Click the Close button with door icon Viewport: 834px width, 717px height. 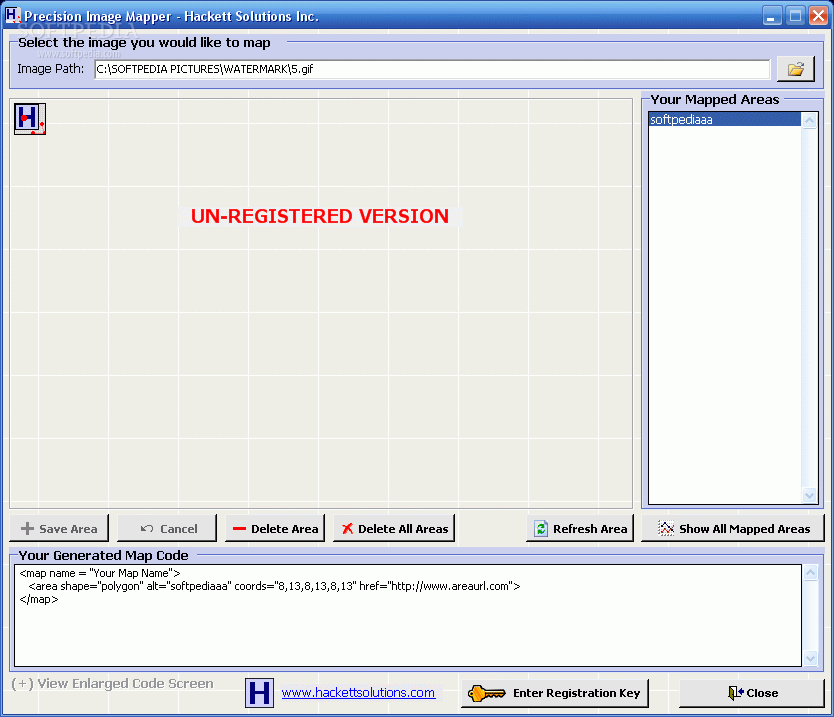pos(752,693)
